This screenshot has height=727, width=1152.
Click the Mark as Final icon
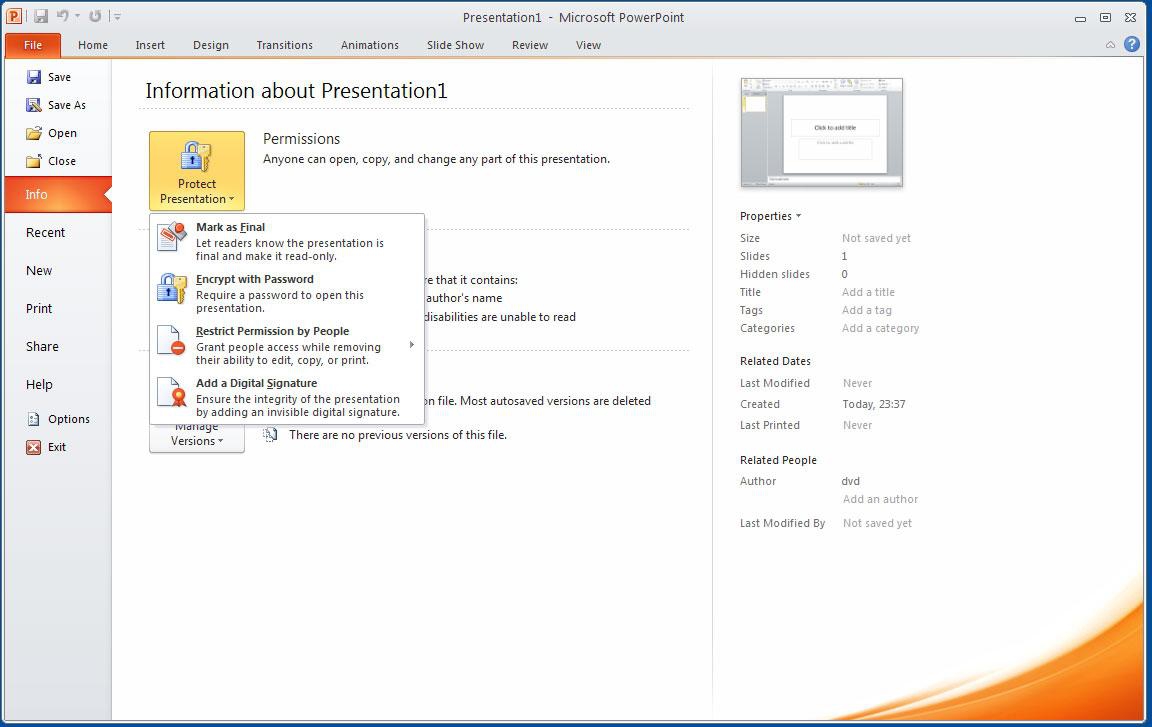click(x=172, y=236)
